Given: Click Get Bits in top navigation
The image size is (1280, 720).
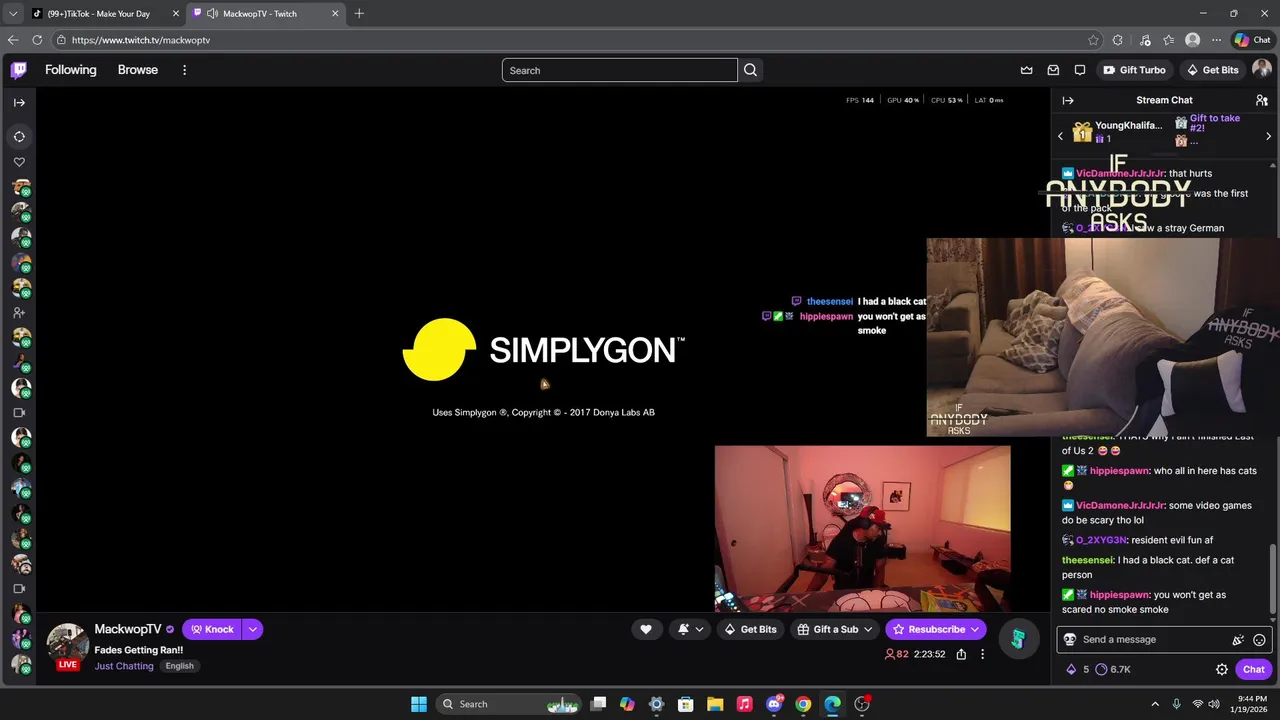Looking at the screenshot, I should coord(1212,70).
